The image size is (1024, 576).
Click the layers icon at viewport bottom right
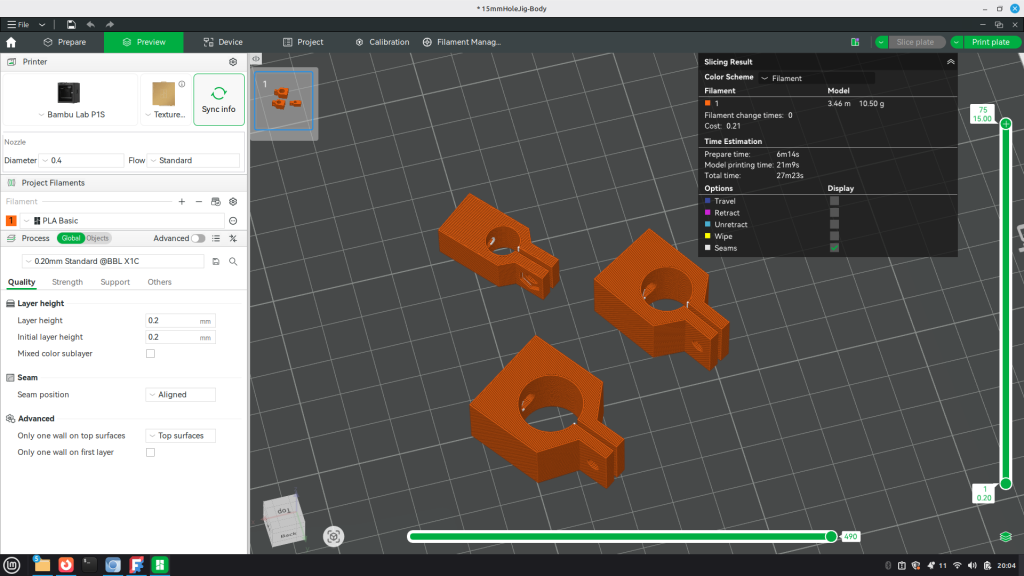pyautogui.click(x=1006, y=537)
